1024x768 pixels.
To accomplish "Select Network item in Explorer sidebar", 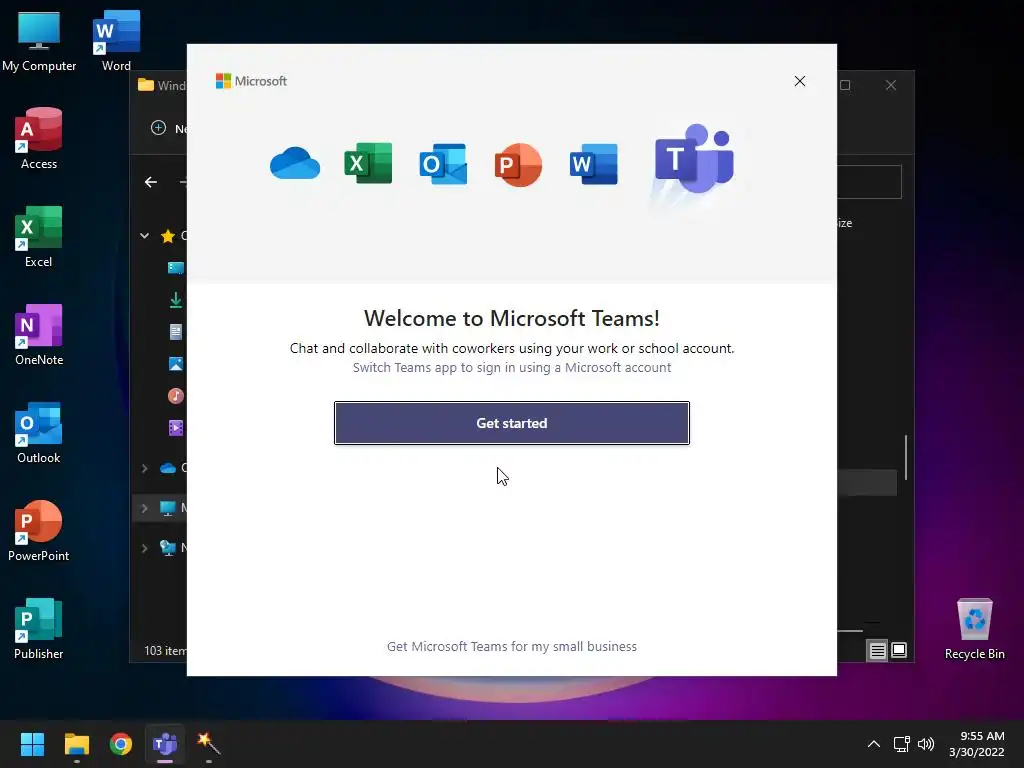I will click(168, 548).
